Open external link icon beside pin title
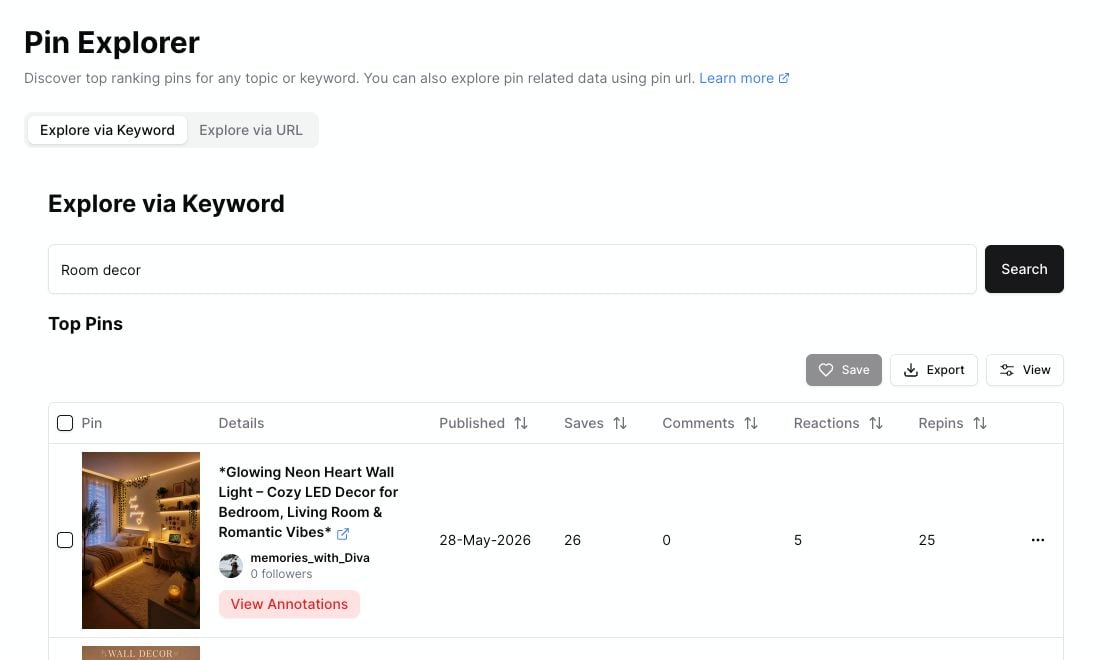This screenshot has height=660, width=1112. (x=343, y=533)
